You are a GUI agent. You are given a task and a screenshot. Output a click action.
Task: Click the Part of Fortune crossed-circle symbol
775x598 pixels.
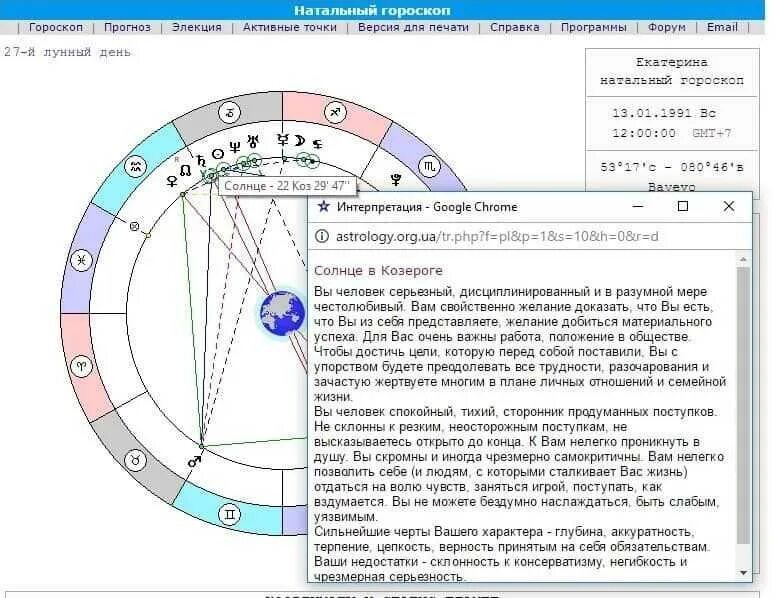(x=134, y=226)
